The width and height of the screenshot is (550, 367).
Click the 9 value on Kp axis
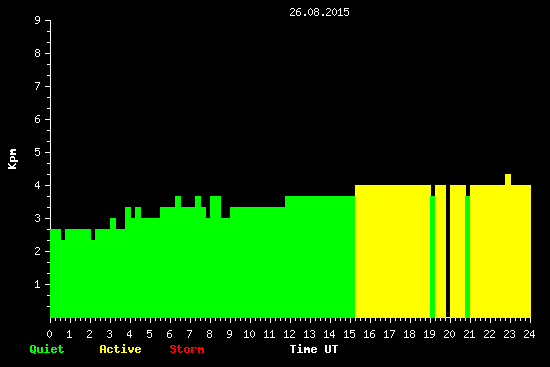(x=38, y=20)
